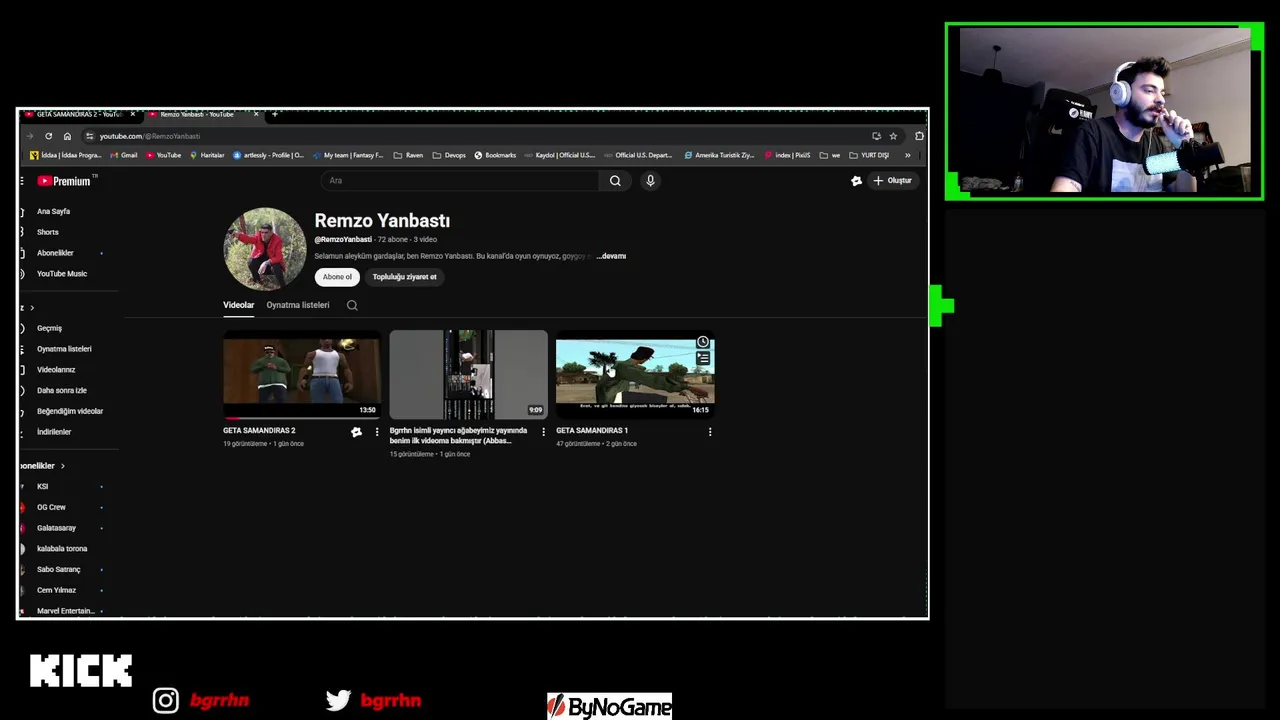
Task: Open Geçmiş history in sidebar
Action: point(49,328)
